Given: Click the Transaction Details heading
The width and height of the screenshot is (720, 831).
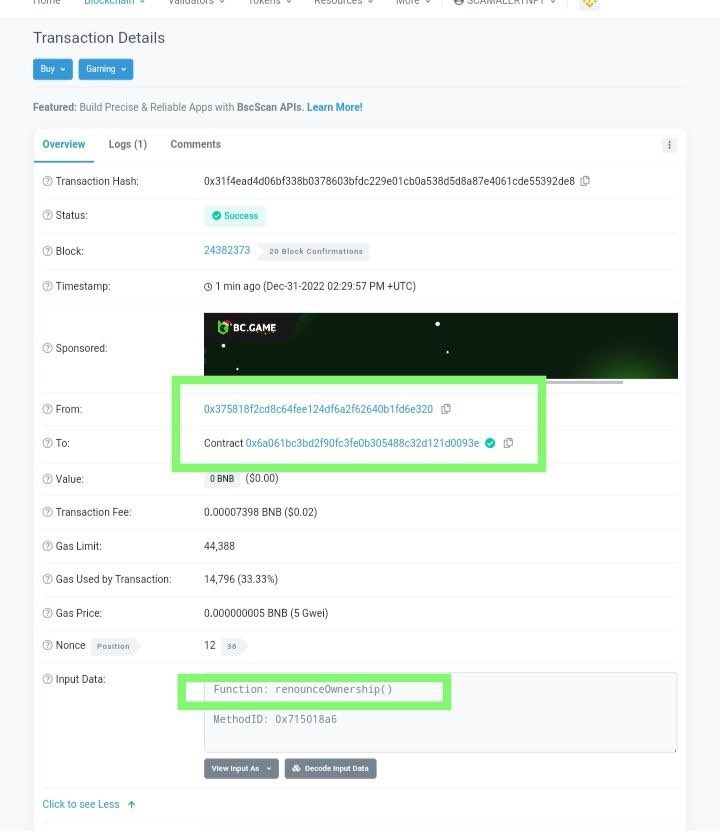Looking at the screenshot, I should [99, 38].
